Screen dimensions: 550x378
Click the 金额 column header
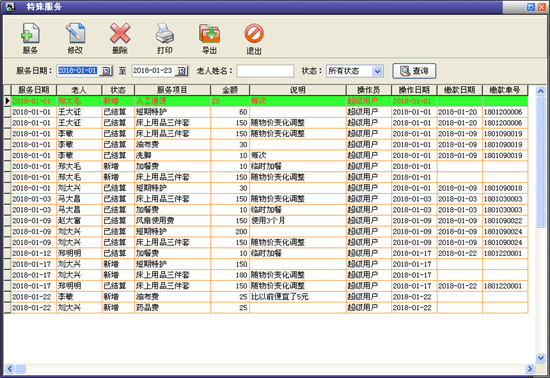[x=230, y=90]
